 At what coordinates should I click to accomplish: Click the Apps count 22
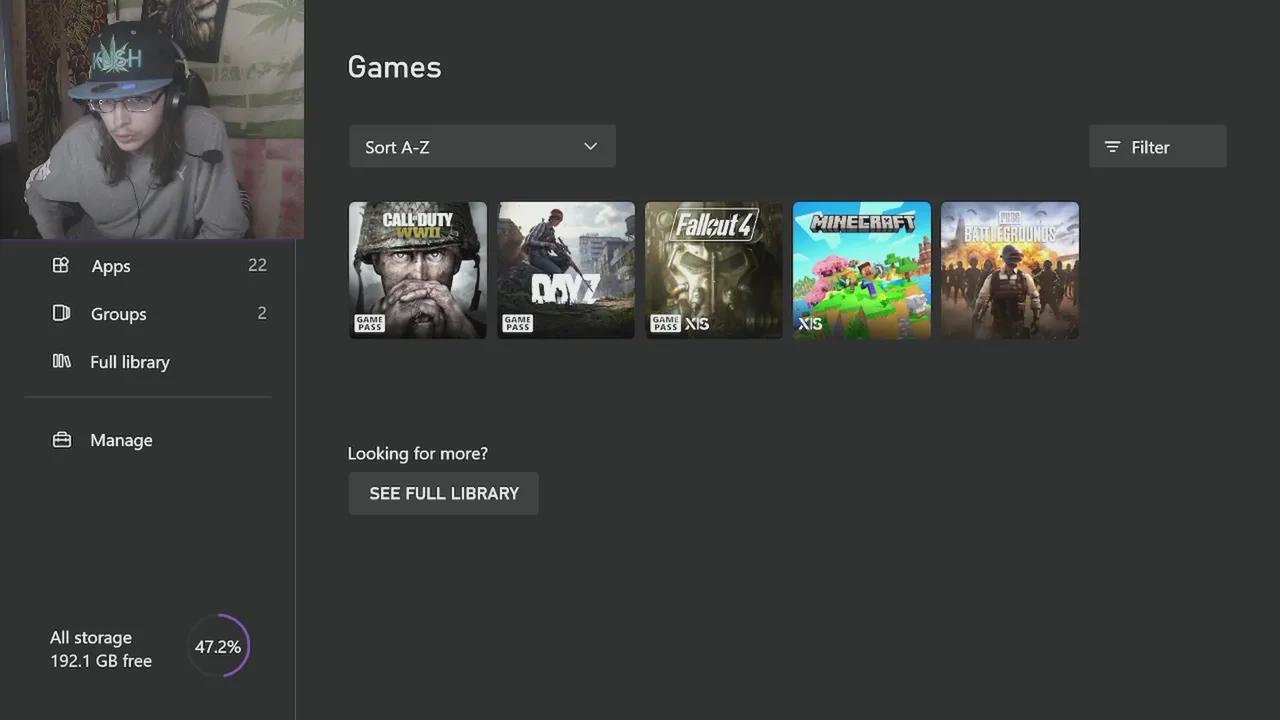(x=257, y=265)
